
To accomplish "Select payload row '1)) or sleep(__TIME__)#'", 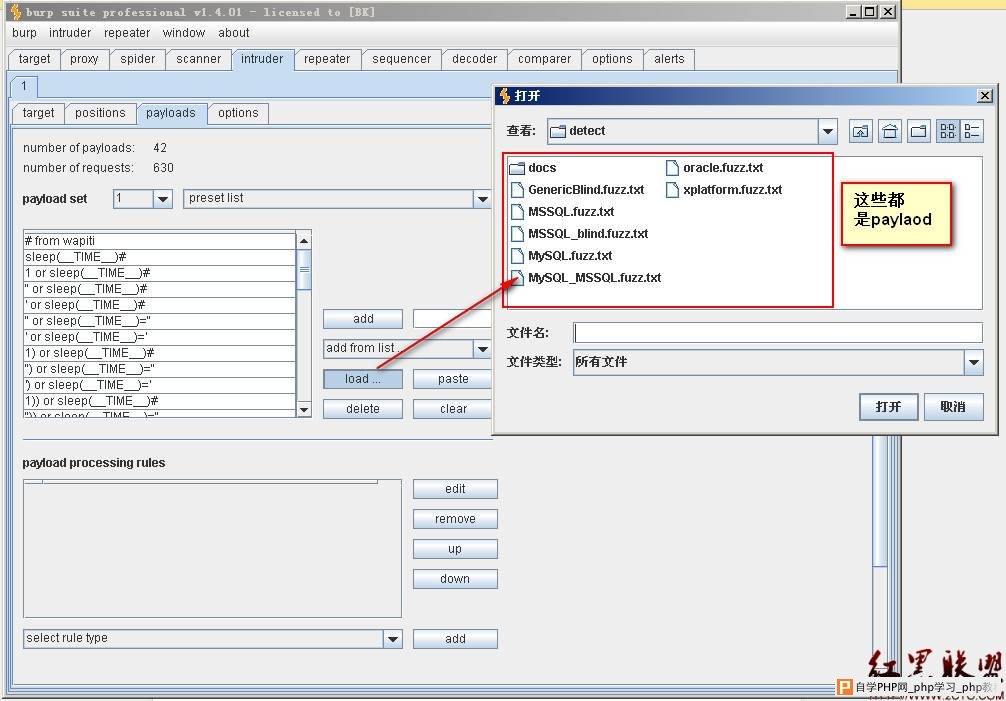I will (x=159, y=401).
